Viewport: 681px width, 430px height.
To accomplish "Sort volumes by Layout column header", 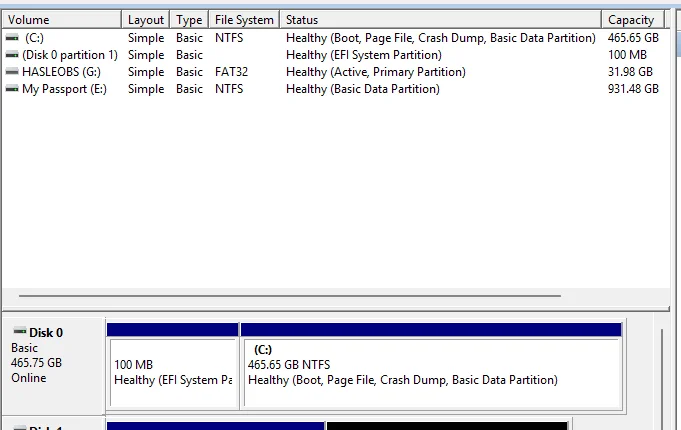I will 146,20.
